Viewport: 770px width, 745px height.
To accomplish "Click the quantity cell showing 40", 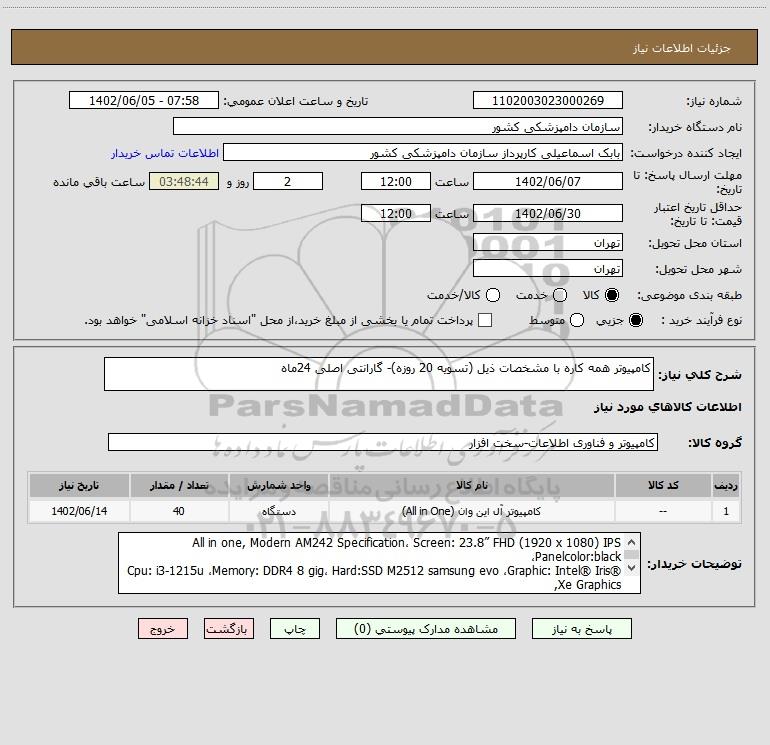I will (179, 511).
